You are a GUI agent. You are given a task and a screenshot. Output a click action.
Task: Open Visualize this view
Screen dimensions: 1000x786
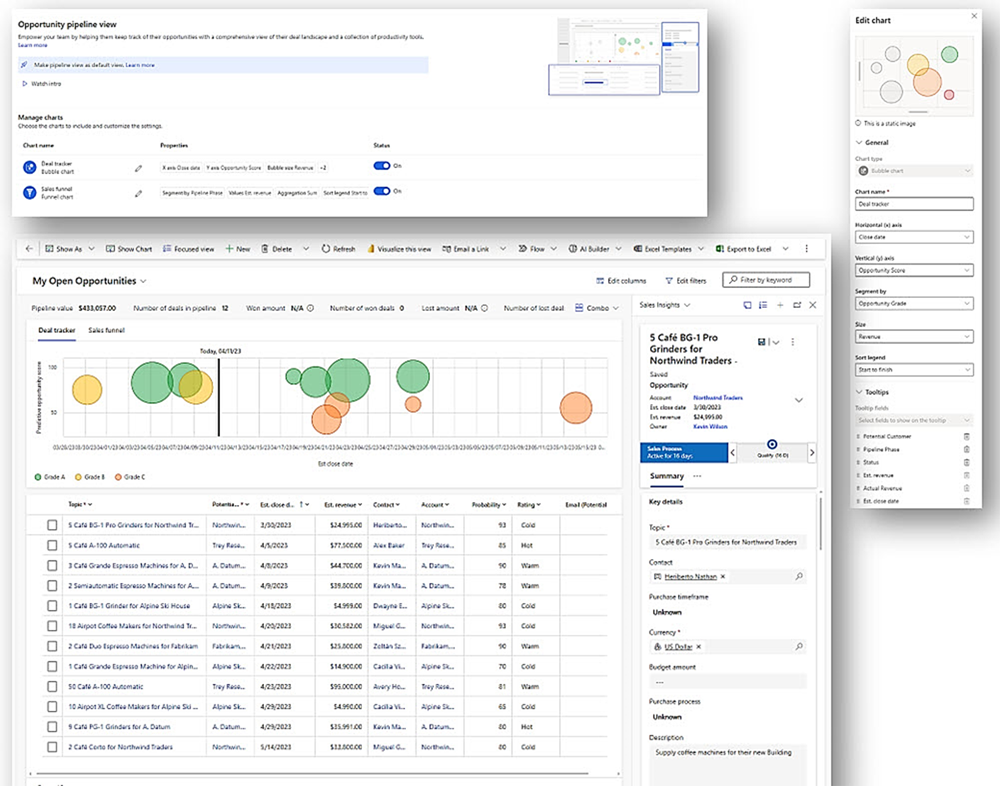[x=399, y=249]
